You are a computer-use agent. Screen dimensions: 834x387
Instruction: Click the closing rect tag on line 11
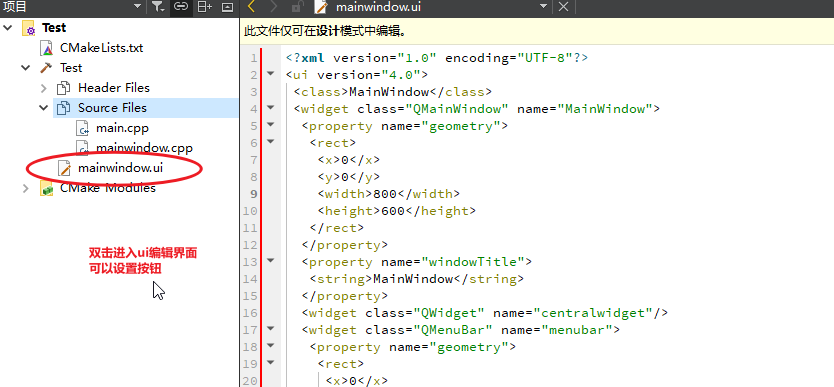pyautogui.click(x=337, y=228)
